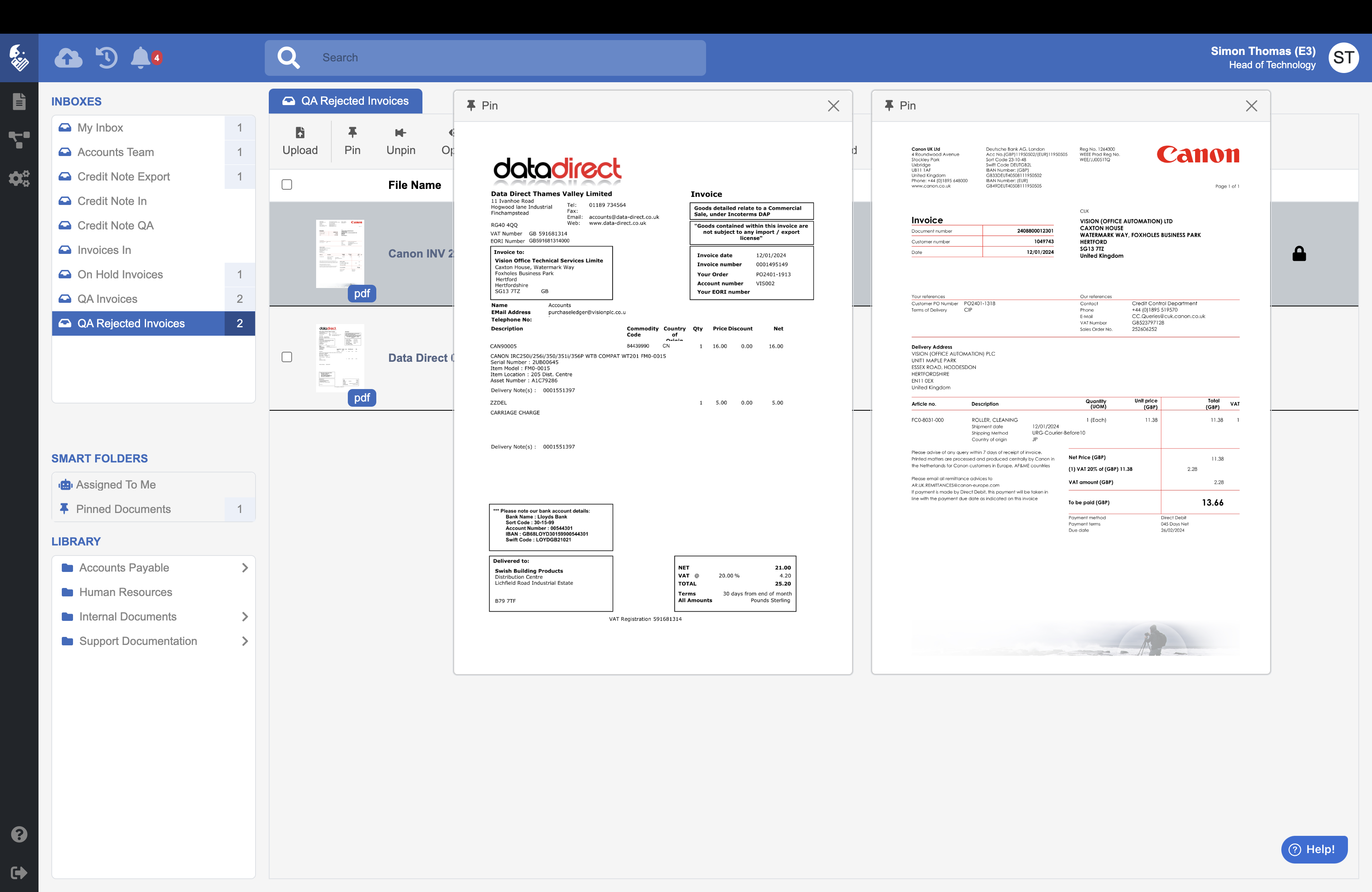Click the help question mark in sidebar
The width and height of the screenshot is (1372, 892).
19,834
